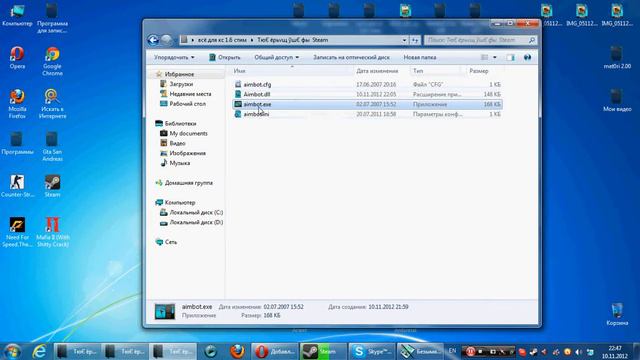The height and width of the screenshot is (360, 640).
Task: Switch to the Opera taskbar window
Action: pyautogui.click(x=275, y=351)
